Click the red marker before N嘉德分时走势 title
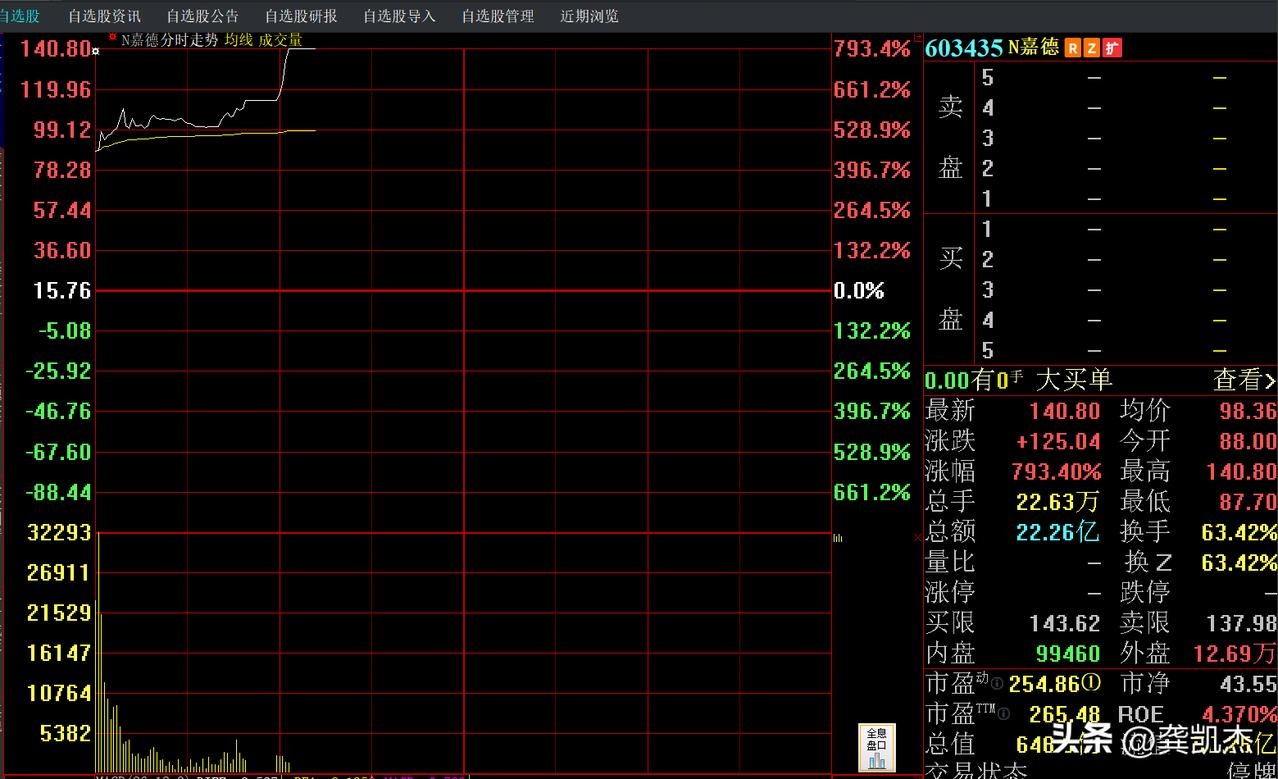The height and width of the screenshot is (779, 1278). [x=112, y=36]
